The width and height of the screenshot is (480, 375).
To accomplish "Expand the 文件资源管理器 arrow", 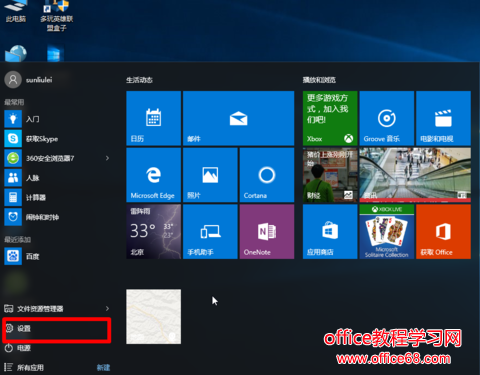I will pyautogui.click(x=107, y=309).
